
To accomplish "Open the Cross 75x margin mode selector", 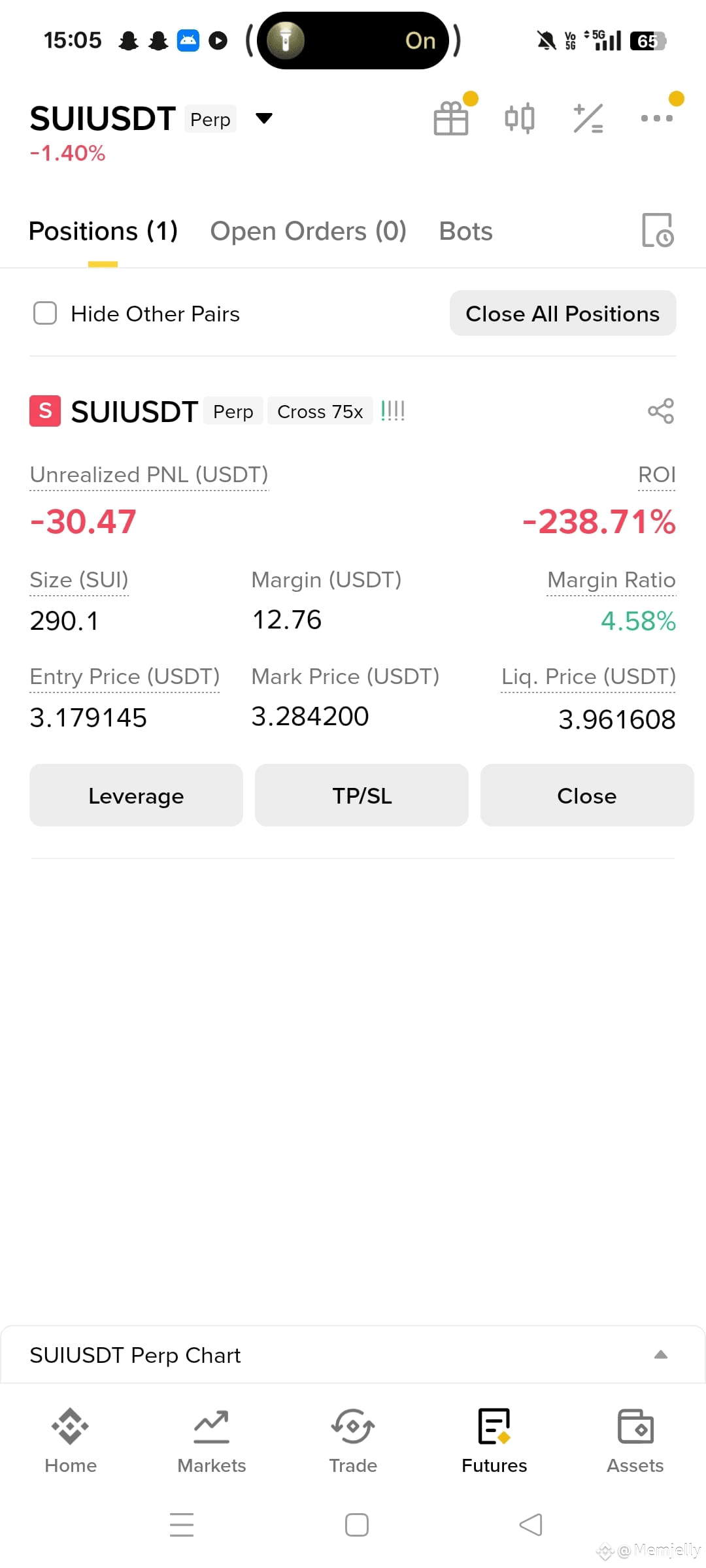I will point(320,411).
